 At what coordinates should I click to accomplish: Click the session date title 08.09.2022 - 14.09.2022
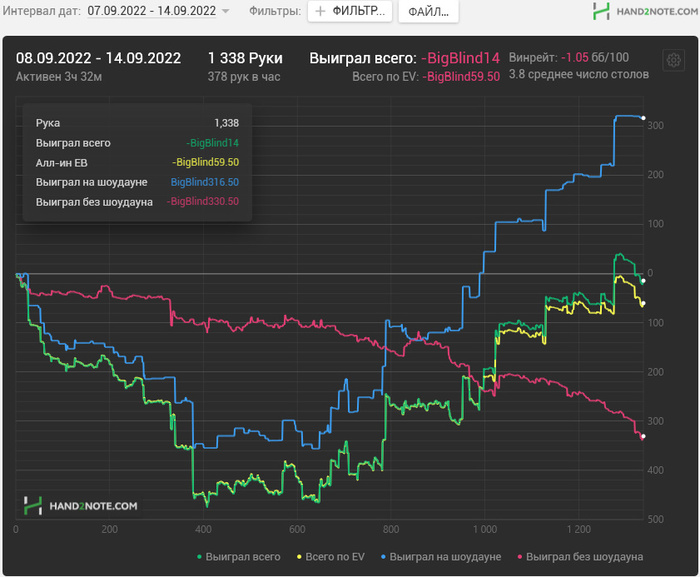tap(98, 58)
